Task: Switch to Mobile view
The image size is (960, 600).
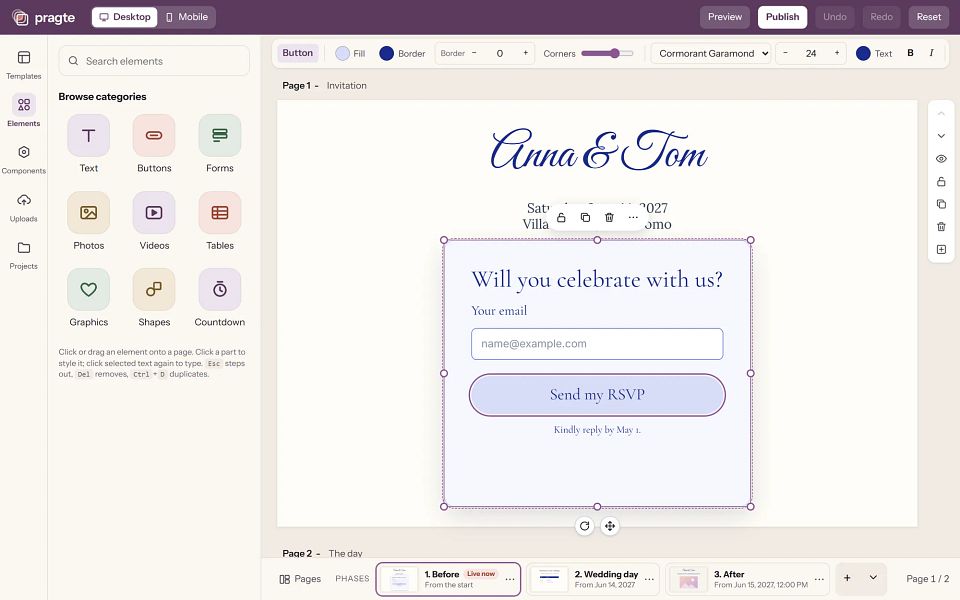Action: tap(187, 17)
